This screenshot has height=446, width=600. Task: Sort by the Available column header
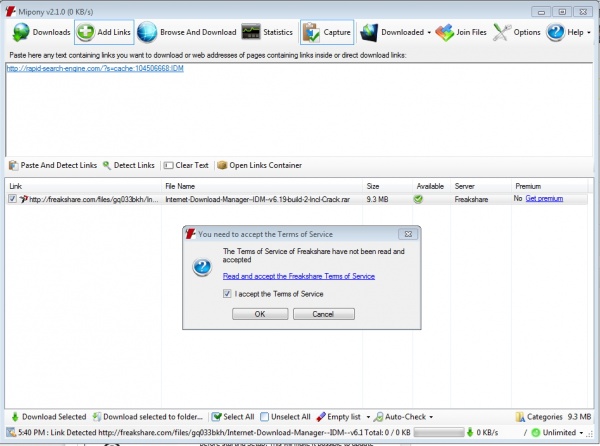432,186
